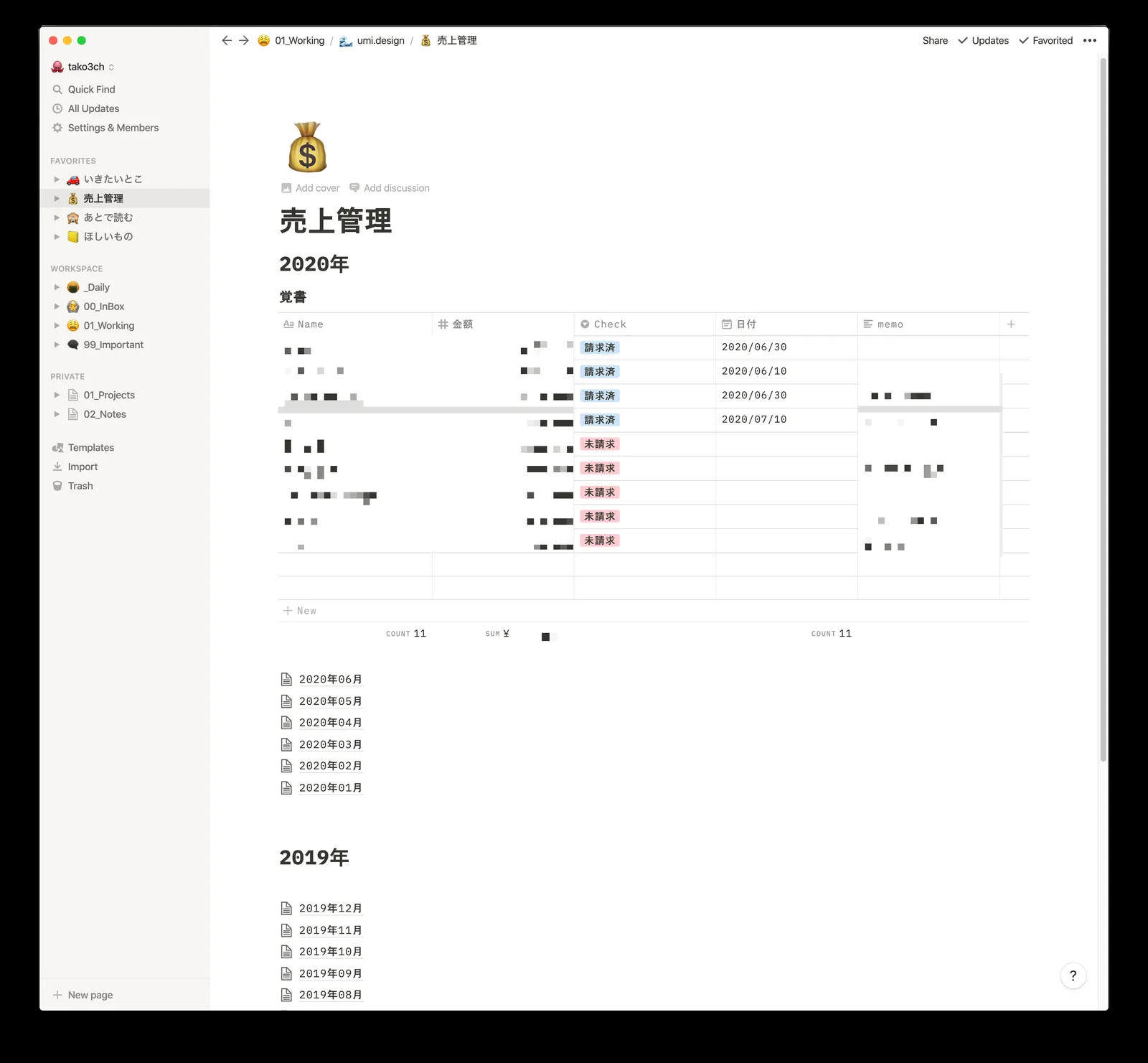The width and height of the screenshot is (1148, 1063).
Task: Toggle the Updates following option
Action: (x=983, y=41)
